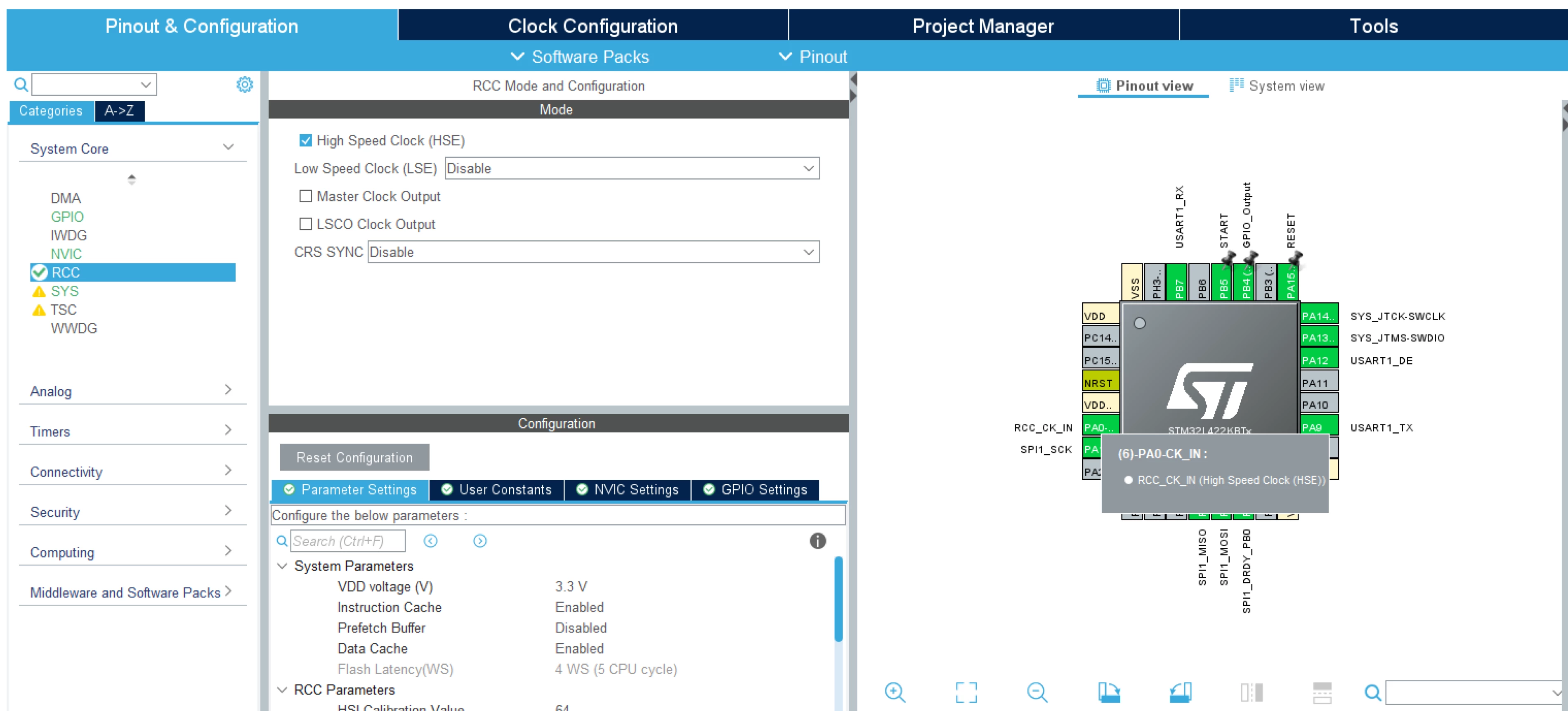The height and width of the screenshot is (711, 1568).
Task: Open Low Speed Clock (LSE) dropdown
Action: click(x=632, y=168)
